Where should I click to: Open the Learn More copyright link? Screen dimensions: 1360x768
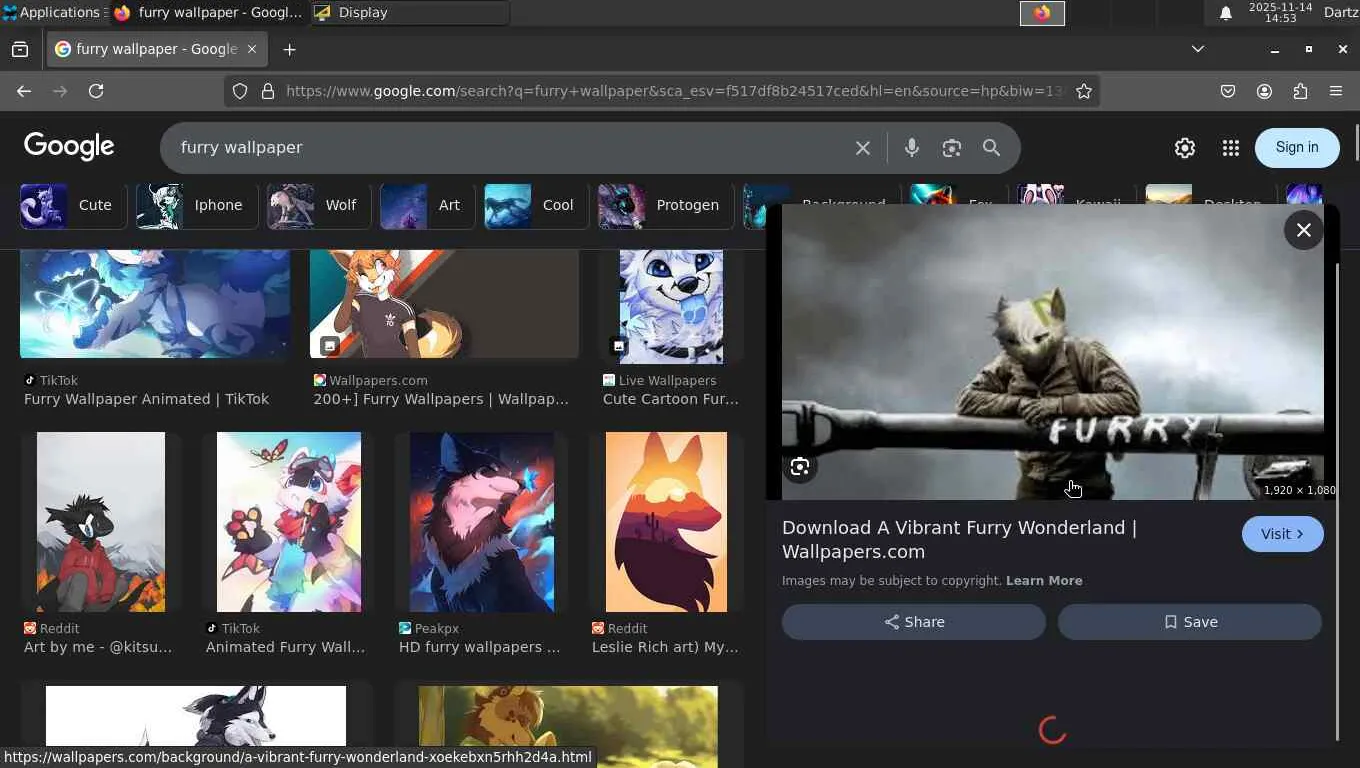[1044, 581]
